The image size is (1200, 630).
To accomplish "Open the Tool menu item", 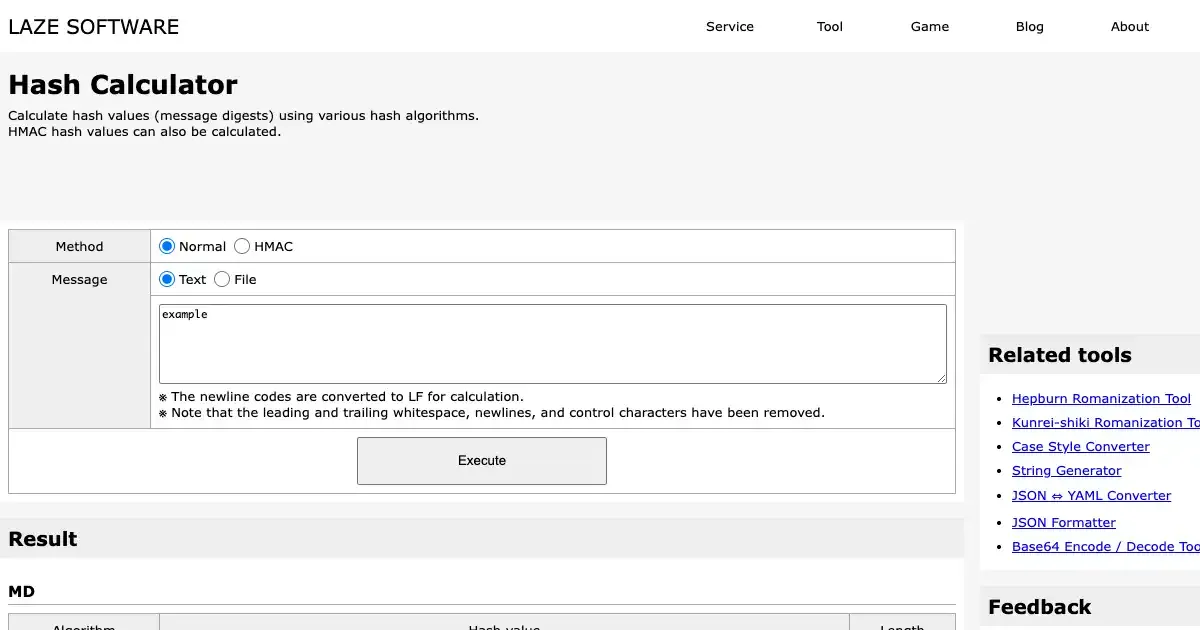I will point(830,27).
